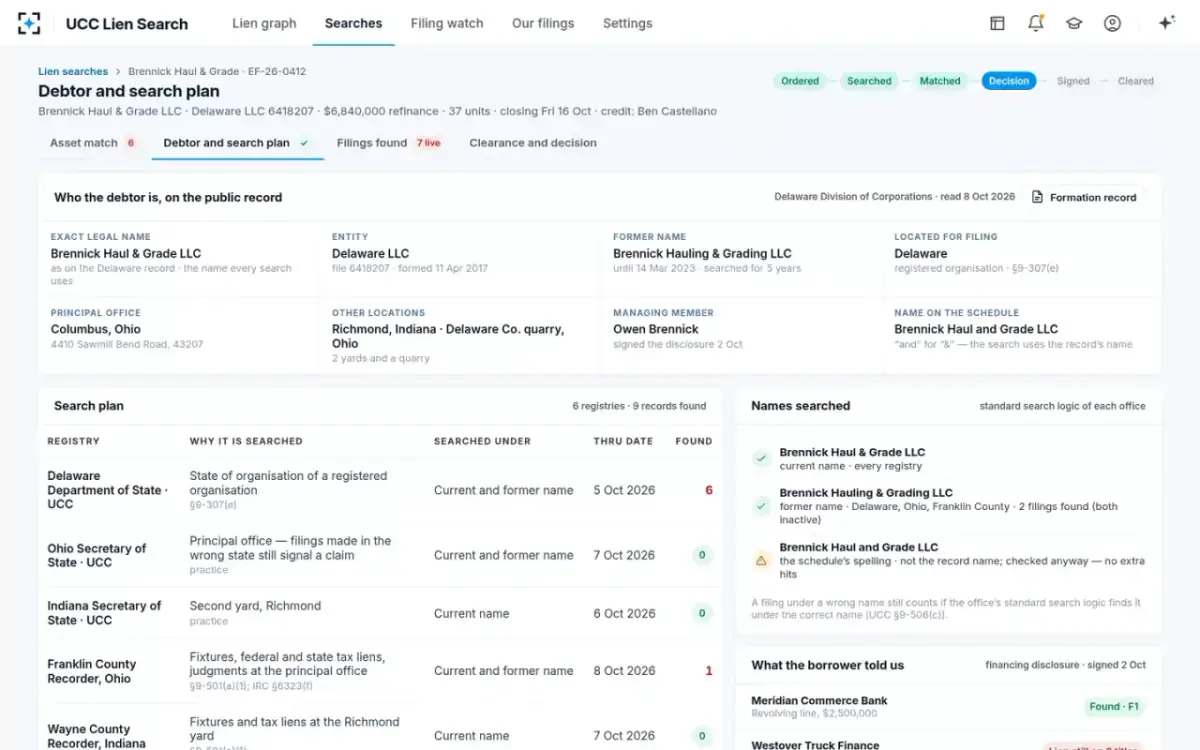This screenshot has height=750, width=1200.
Task: Click the red 6 found count for Delaware
Action: click(x=709, y=490)
